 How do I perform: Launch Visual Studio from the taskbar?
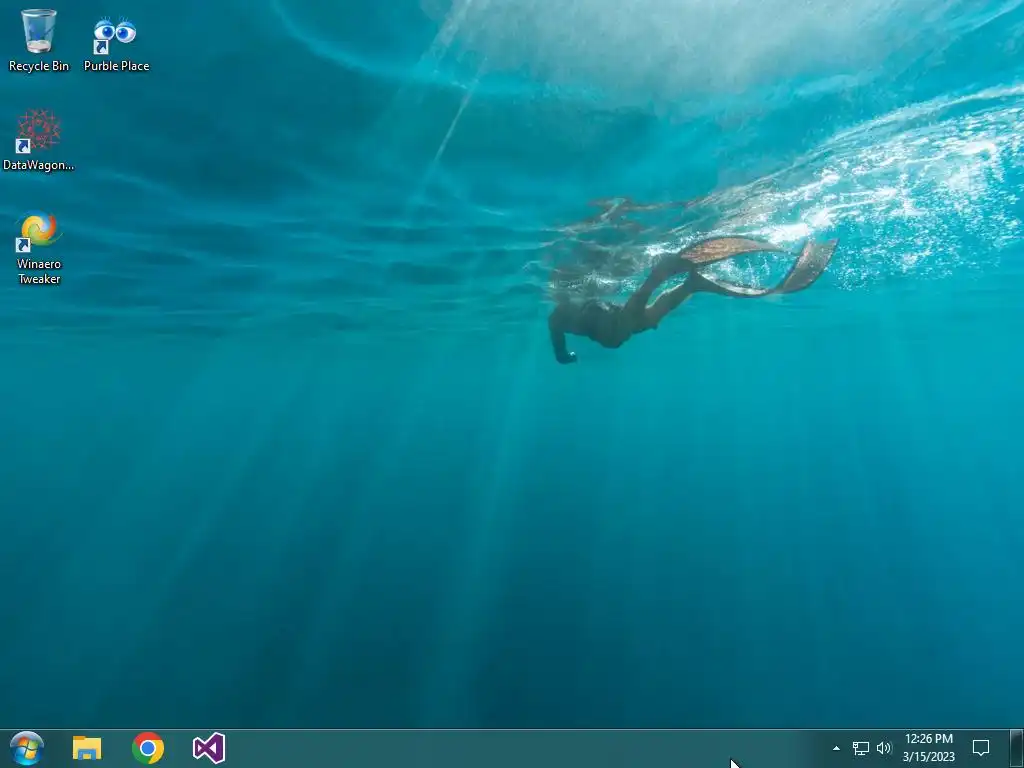click(x=209, y=748)
